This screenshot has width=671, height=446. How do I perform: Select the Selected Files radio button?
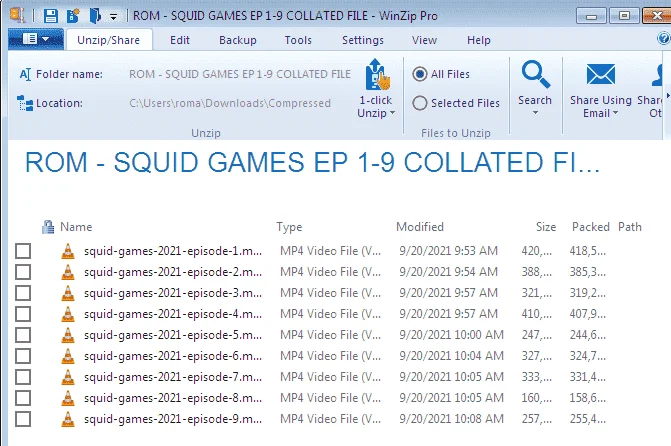[420, 103]
